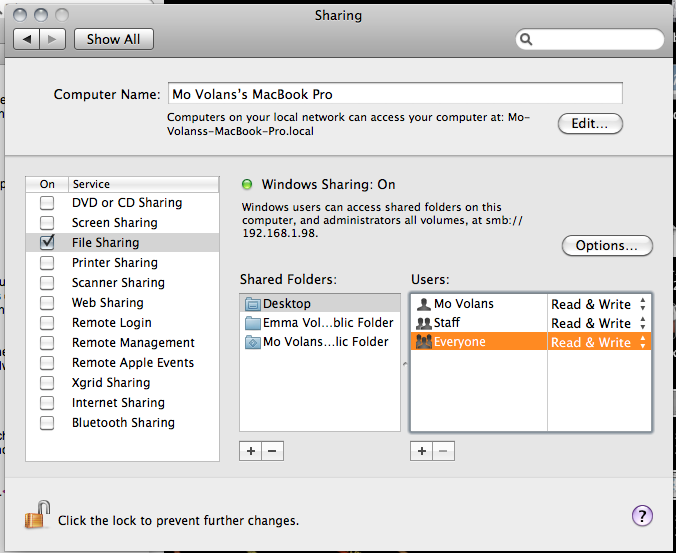Enable Web Sharing checkbox
The width and height of the screenshot is (676, 553).
pyautogui.click(x=47, y=303)
